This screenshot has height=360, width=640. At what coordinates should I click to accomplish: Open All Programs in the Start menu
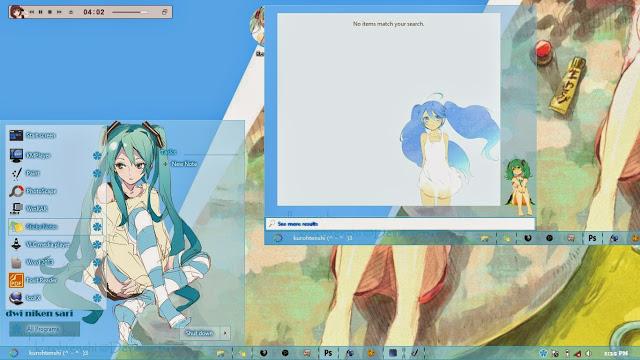(x=44, y=329)
